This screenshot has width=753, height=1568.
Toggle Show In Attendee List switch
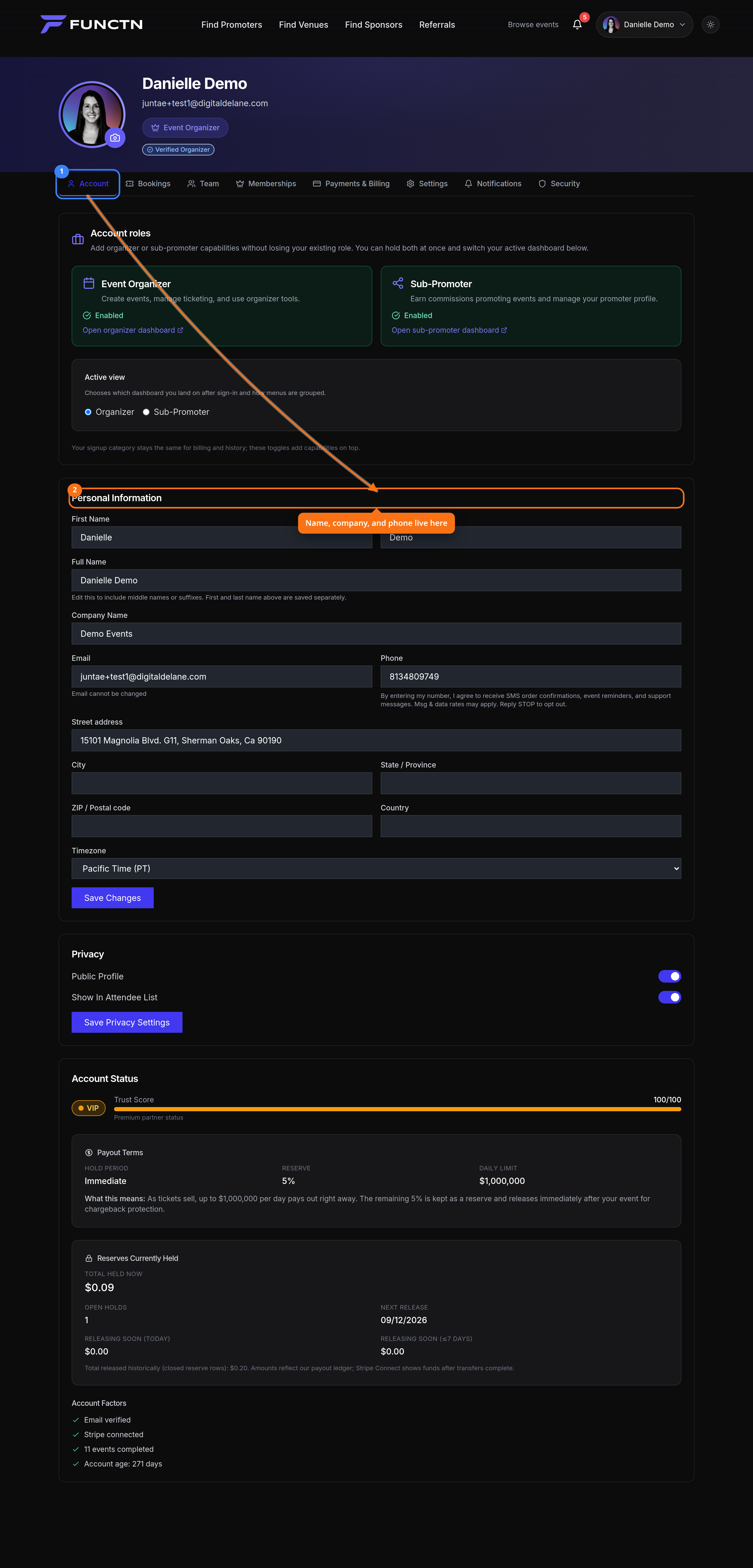[x=670, y=997]
